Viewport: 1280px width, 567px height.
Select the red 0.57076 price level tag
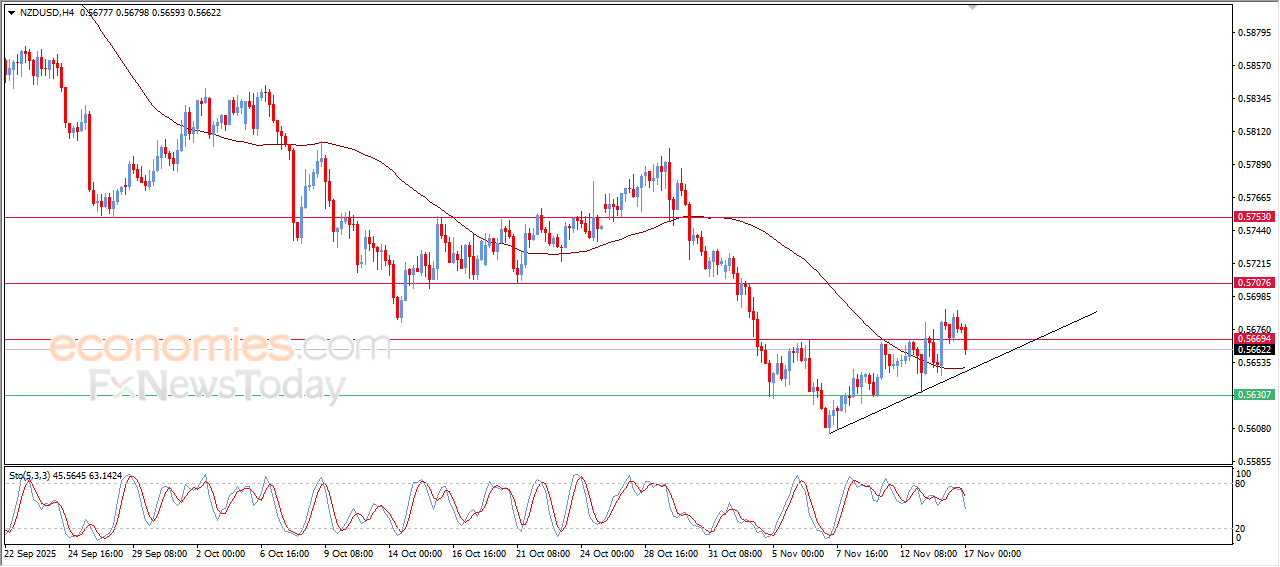click(1254, 283)
